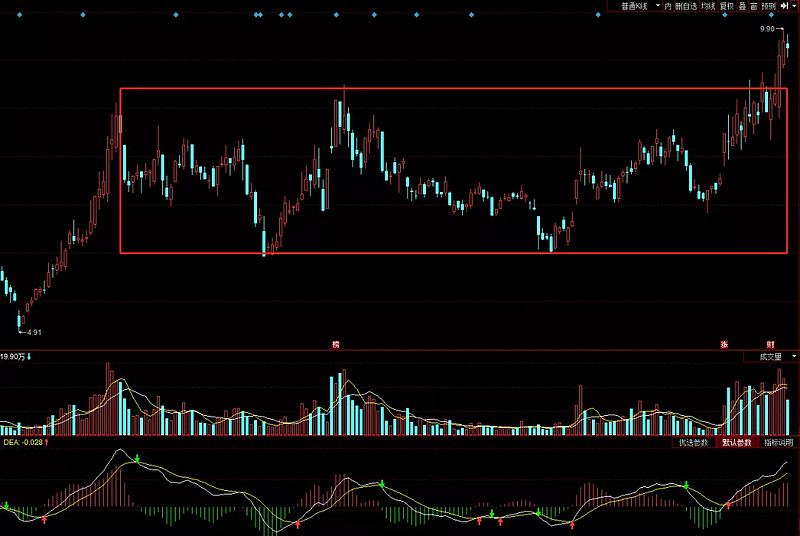The height and width of the screenshot is (536, 800).
Task: Open the 指标说明 indicator description
Action: [x=778, y=442]
